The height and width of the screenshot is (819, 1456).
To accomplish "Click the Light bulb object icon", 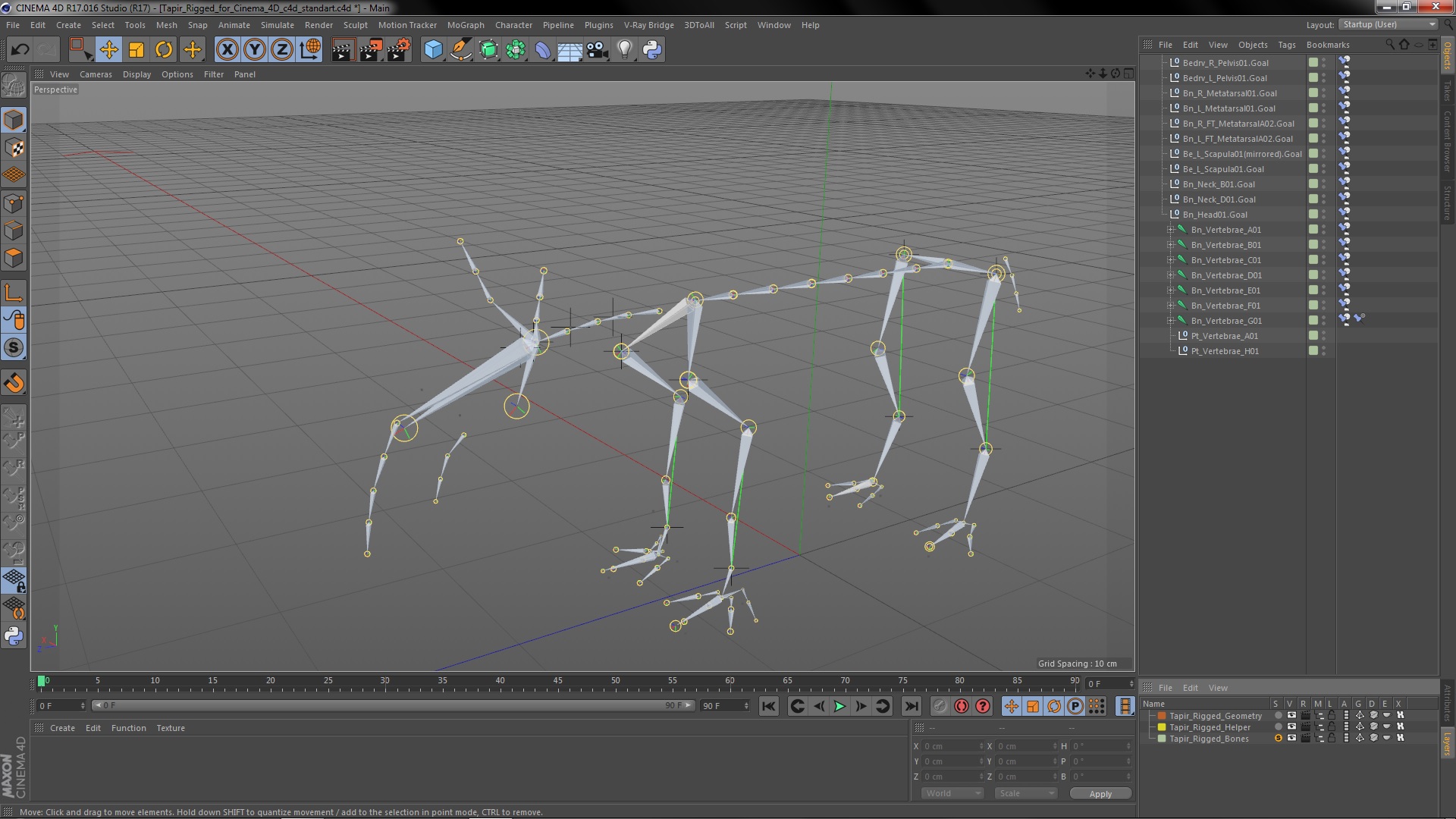I will 624,50.
